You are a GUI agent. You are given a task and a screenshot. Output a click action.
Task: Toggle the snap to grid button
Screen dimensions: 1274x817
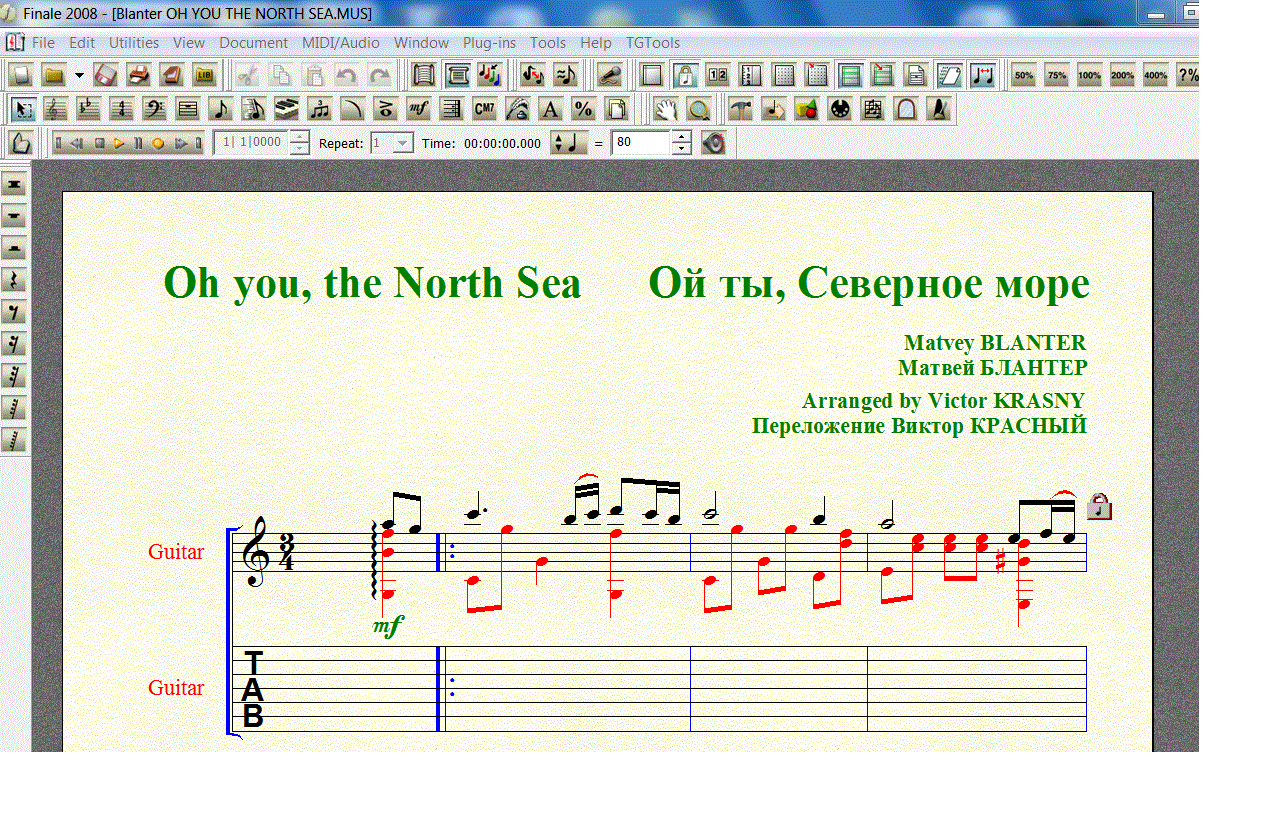817,75
